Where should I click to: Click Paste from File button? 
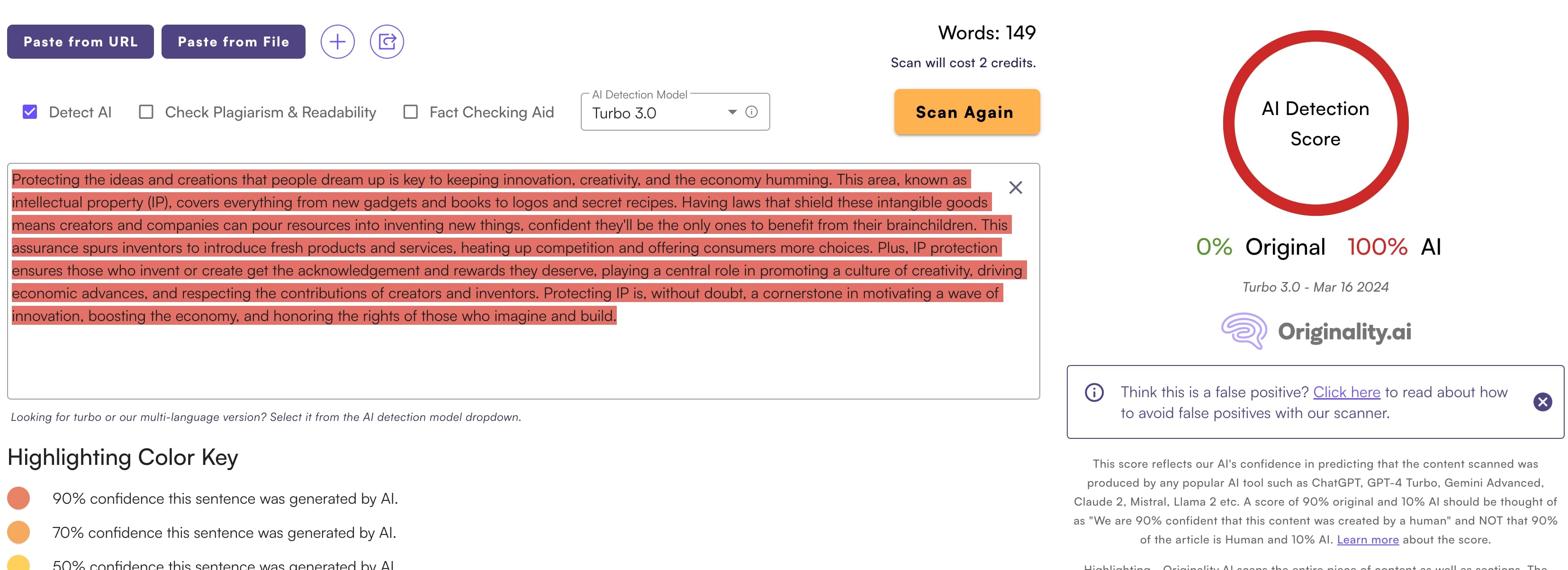pyautogui.click(x=233, y=42)
